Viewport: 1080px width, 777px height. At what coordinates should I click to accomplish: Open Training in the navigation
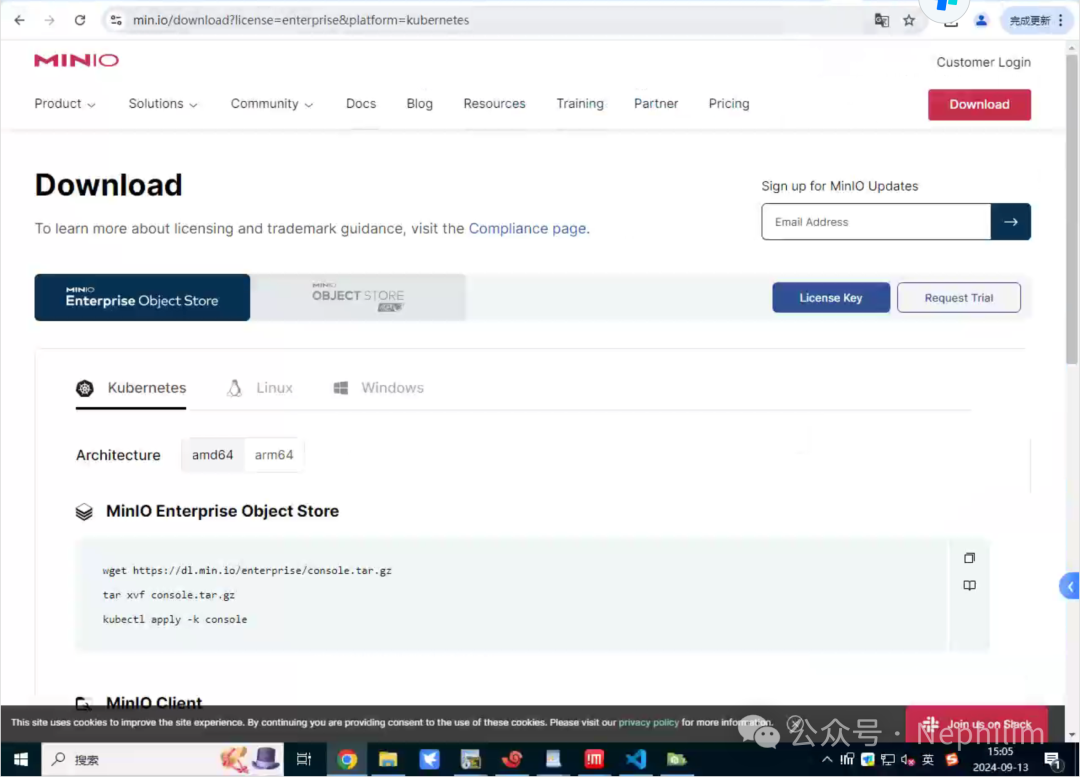click(x=580, y=104)
